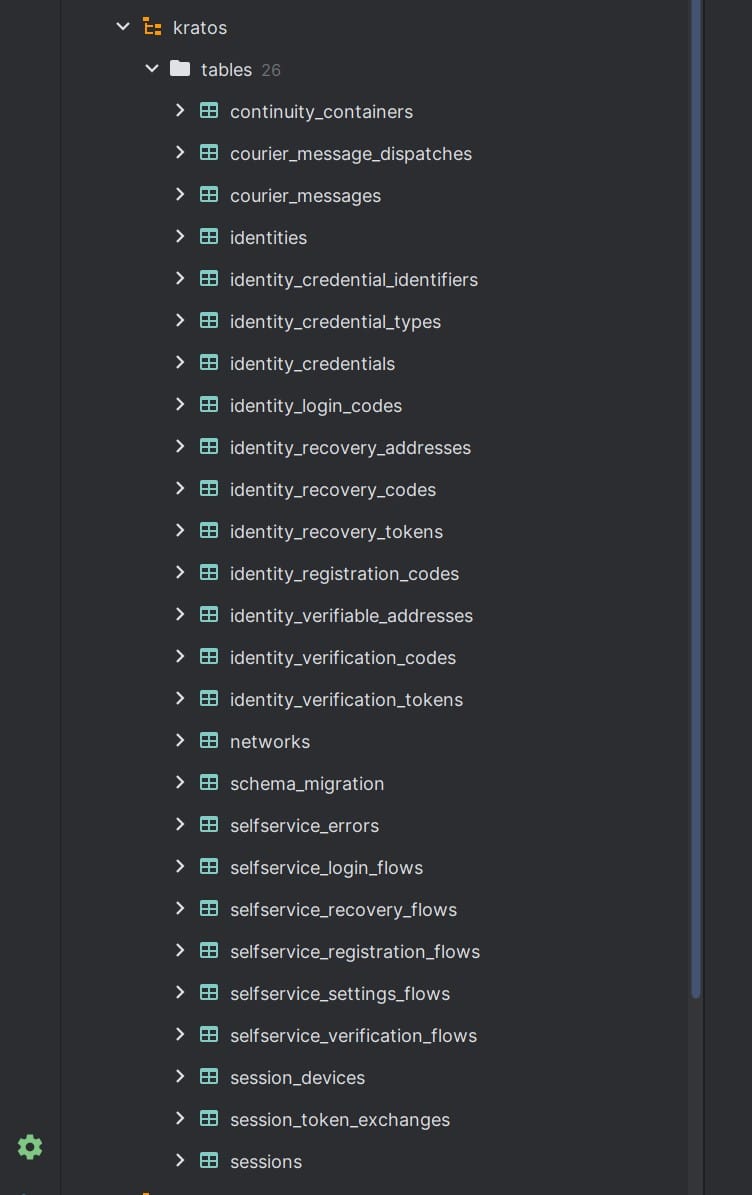Click the vertical scrollbar of the tree
The height and width of the screenshot is (1195, 752).
coord(695,500)
